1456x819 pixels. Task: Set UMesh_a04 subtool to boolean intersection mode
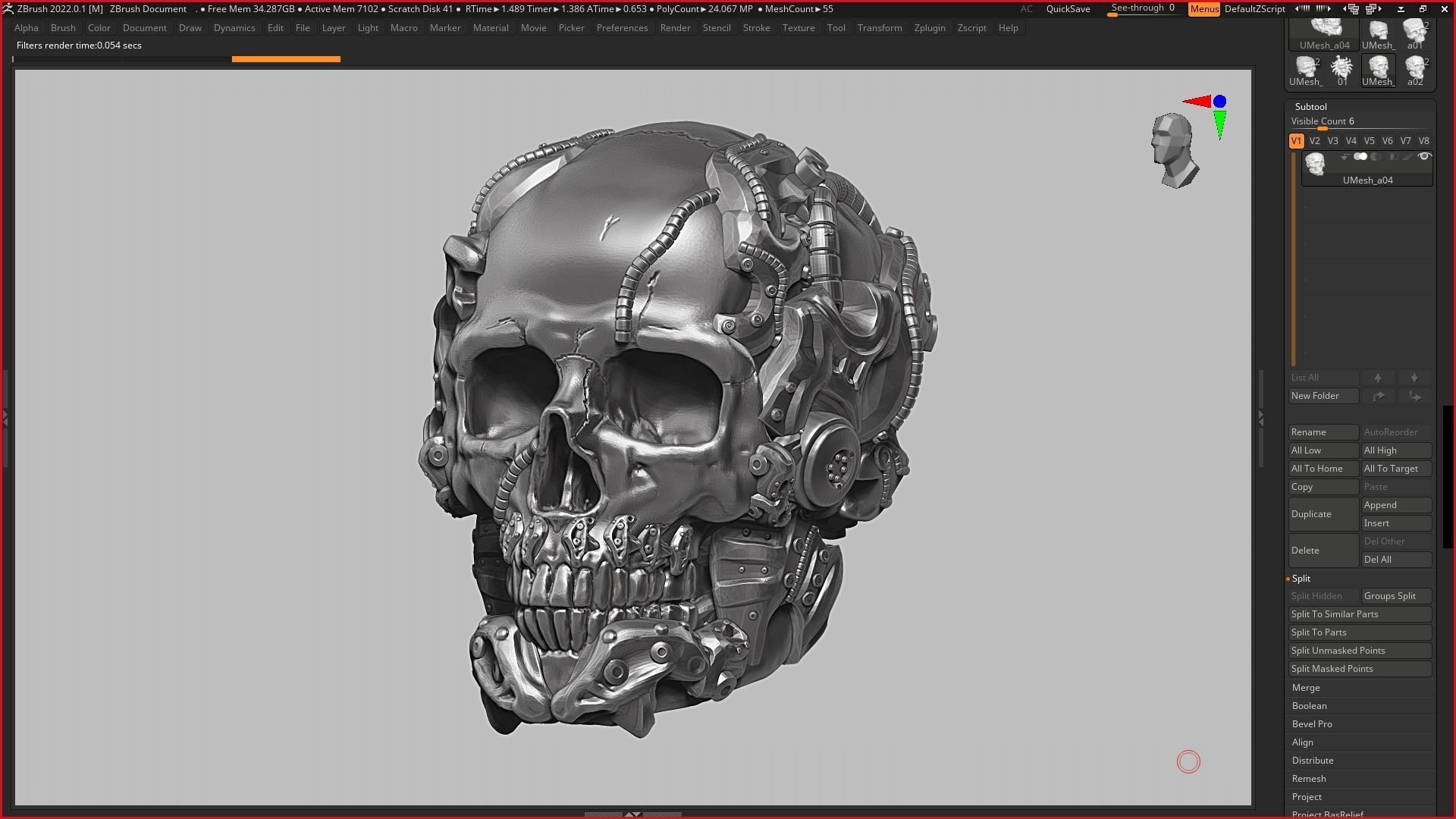click(x=1392, y=157)
